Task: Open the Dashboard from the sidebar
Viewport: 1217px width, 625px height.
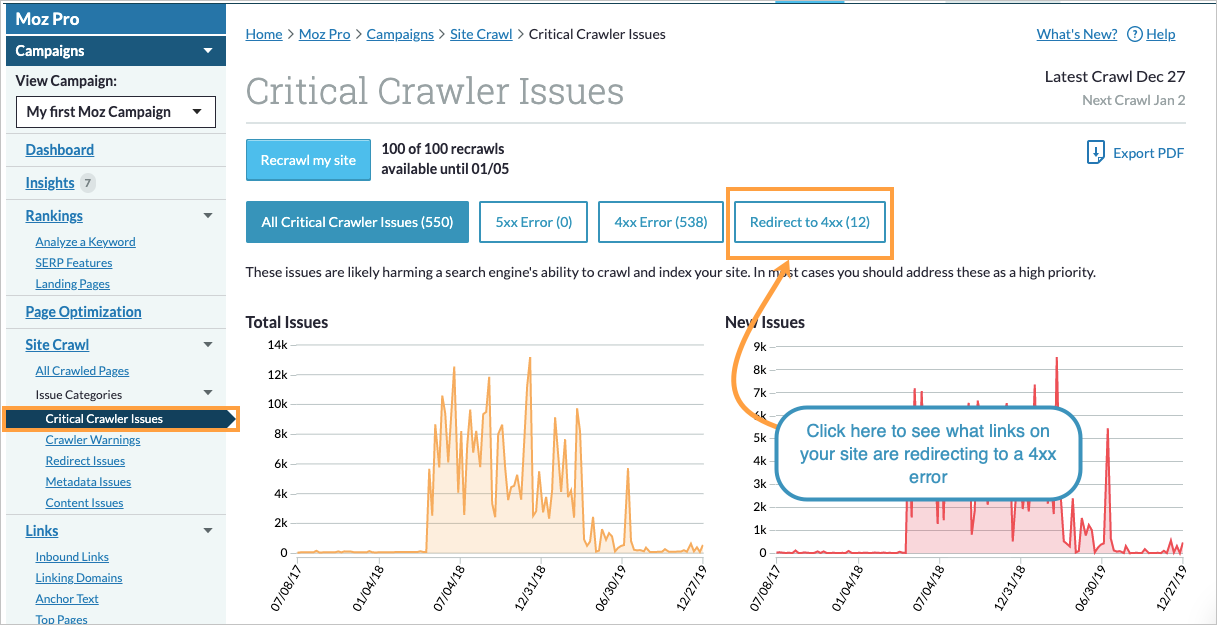Action: [x=59, y=149]
